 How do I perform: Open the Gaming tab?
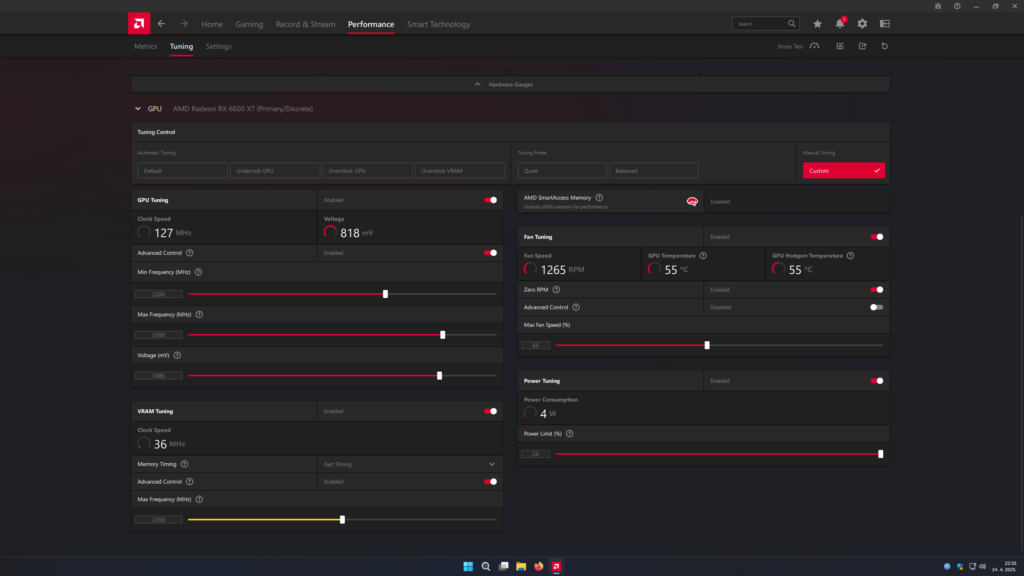249,24
